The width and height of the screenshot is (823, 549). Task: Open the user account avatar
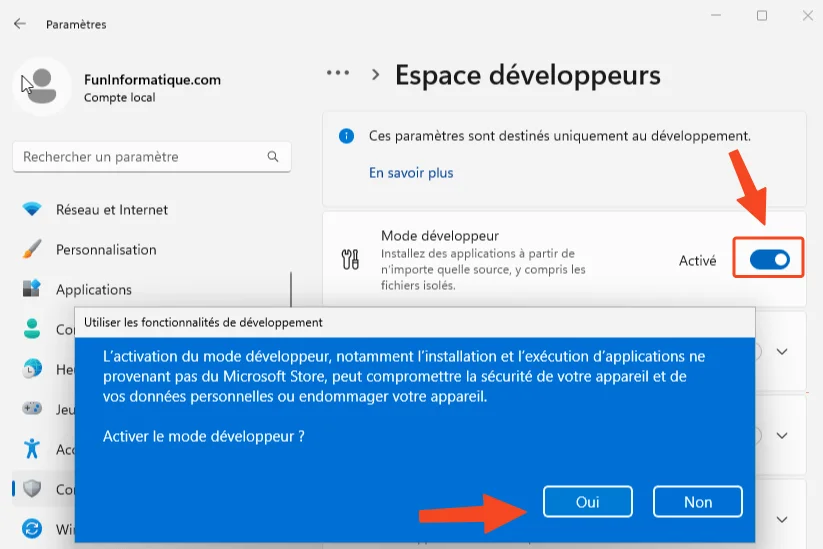coord(42,87)
